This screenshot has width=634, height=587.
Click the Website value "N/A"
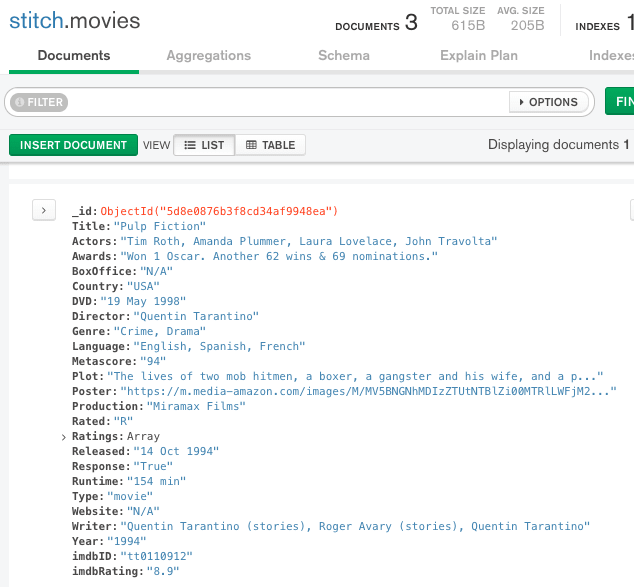tap(143, 511)
